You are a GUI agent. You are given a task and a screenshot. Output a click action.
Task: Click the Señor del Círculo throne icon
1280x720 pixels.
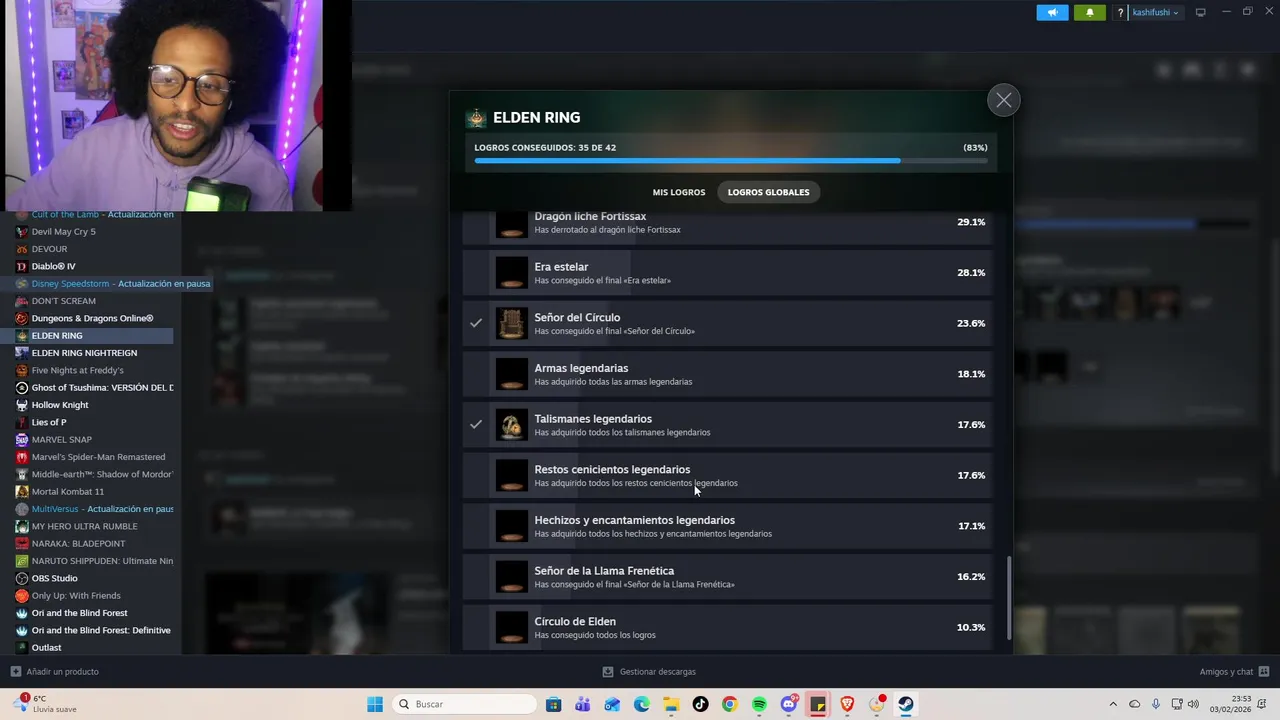coord(512,323)
